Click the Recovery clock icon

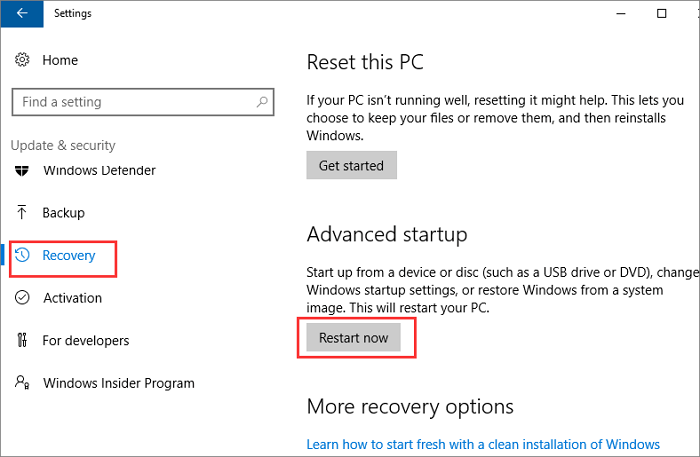pos(23,256)
